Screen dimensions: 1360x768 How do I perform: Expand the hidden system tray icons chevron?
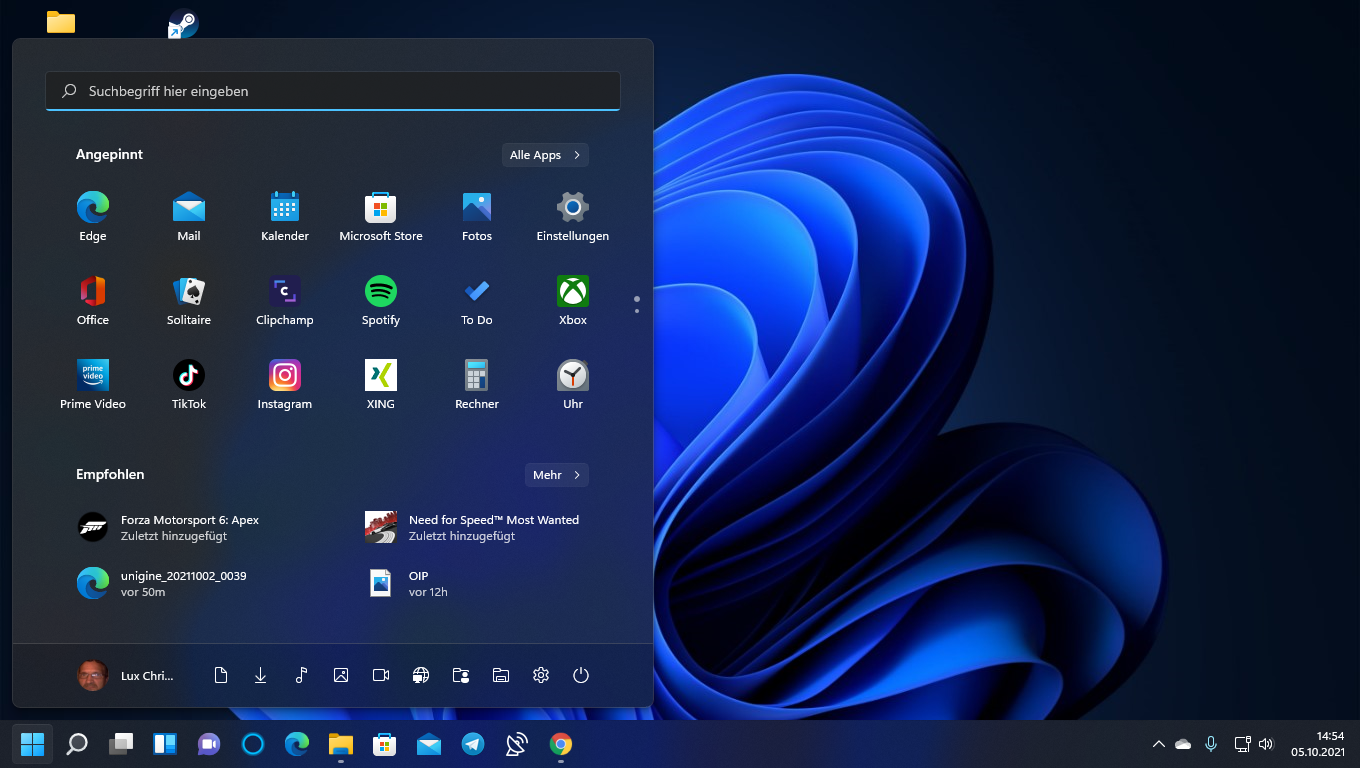[1159, 744]
